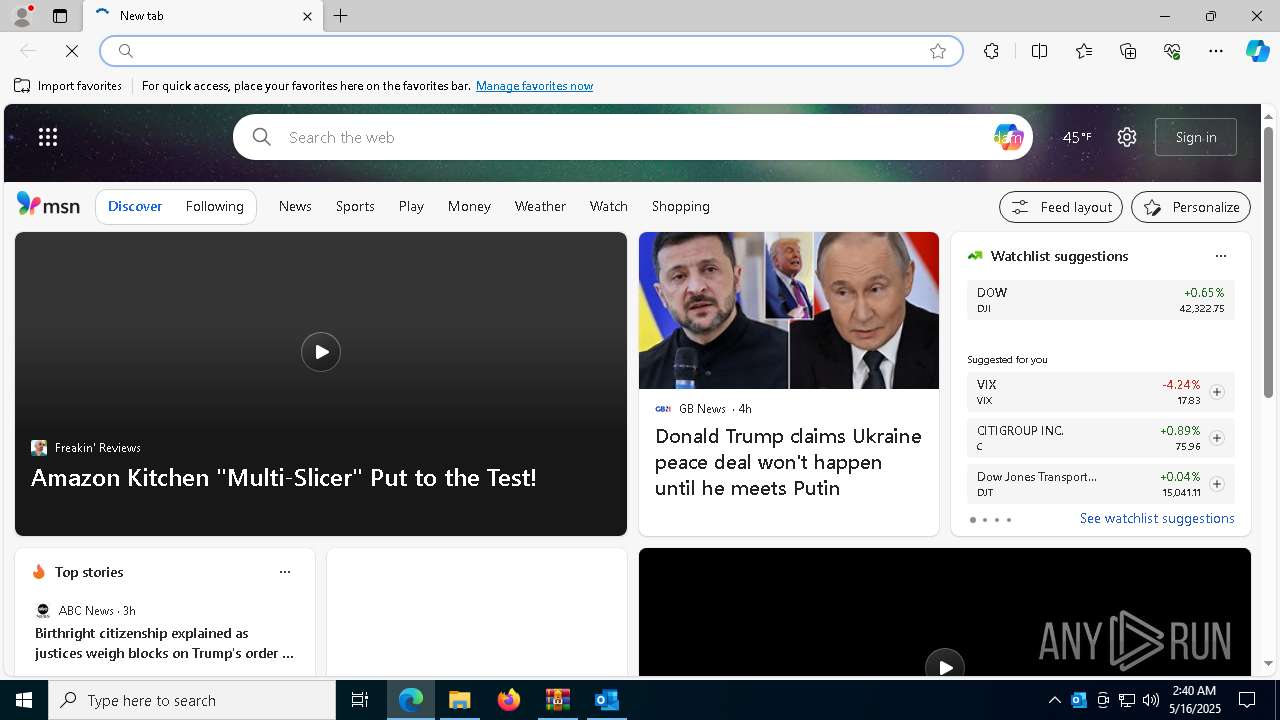Click the Personalize button
This screenshot has width=1280, height=720.
[x=1191, y=207]
